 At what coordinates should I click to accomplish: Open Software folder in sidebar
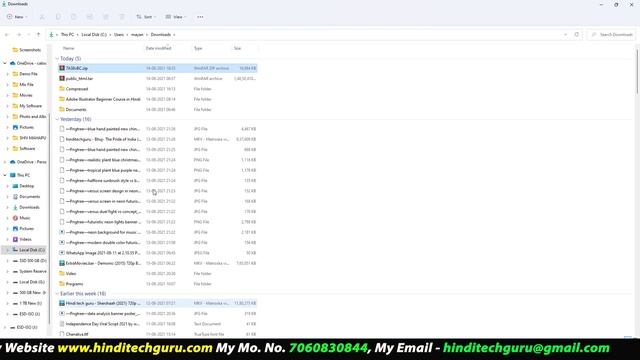pos(24,149)
